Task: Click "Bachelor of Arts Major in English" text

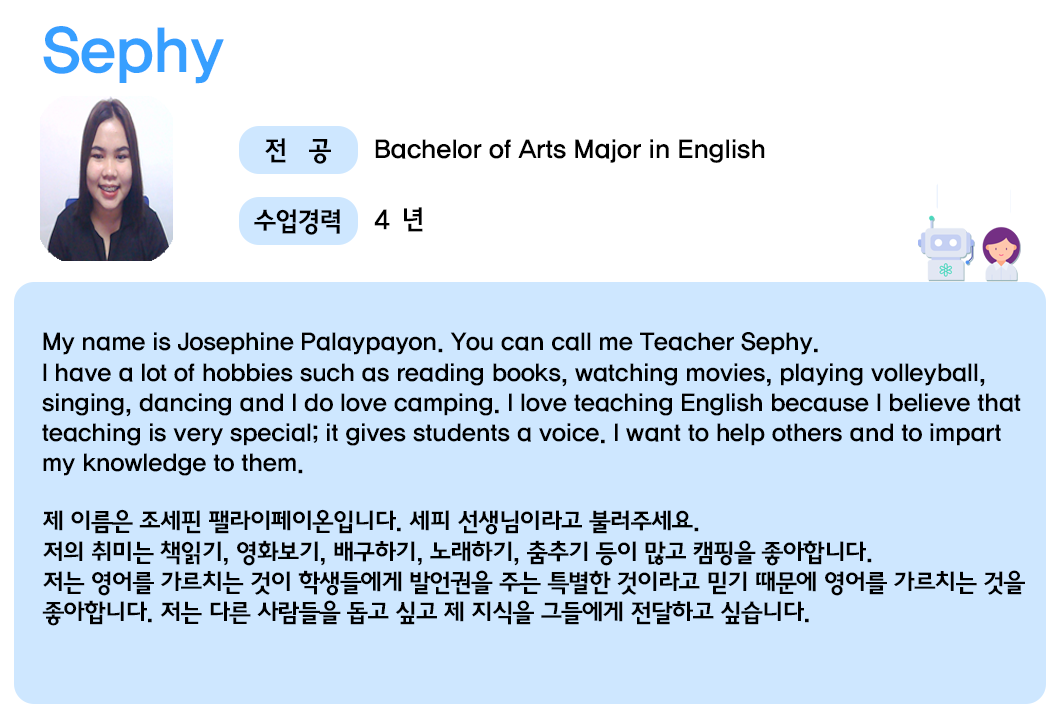Action: pos(569,149)
